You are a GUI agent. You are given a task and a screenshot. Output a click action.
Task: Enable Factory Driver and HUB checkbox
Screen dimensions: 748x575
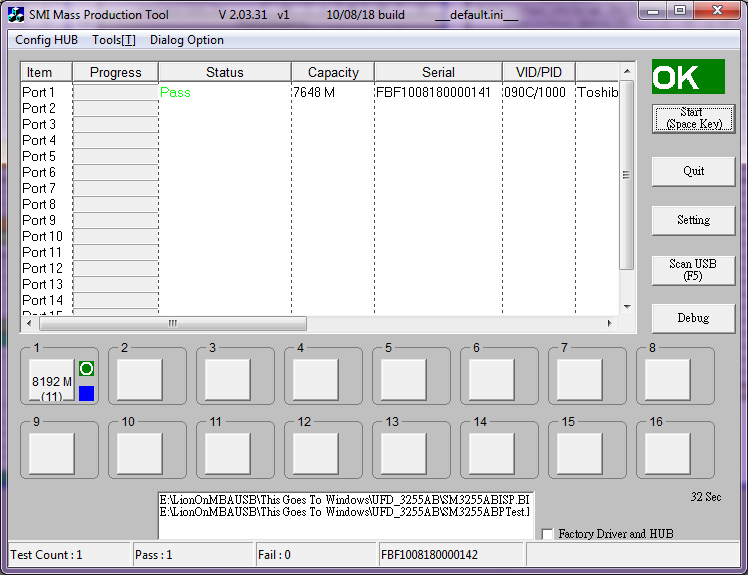pos(547,533)
